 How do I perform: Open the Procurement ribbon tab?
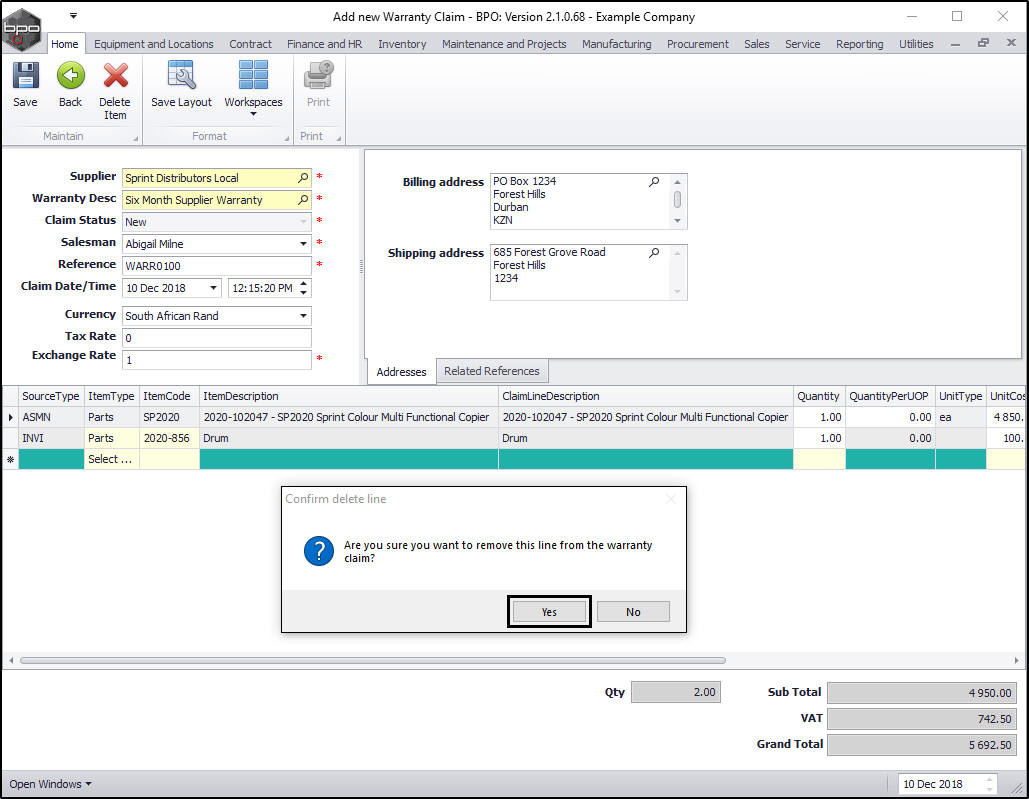point(698,44)
